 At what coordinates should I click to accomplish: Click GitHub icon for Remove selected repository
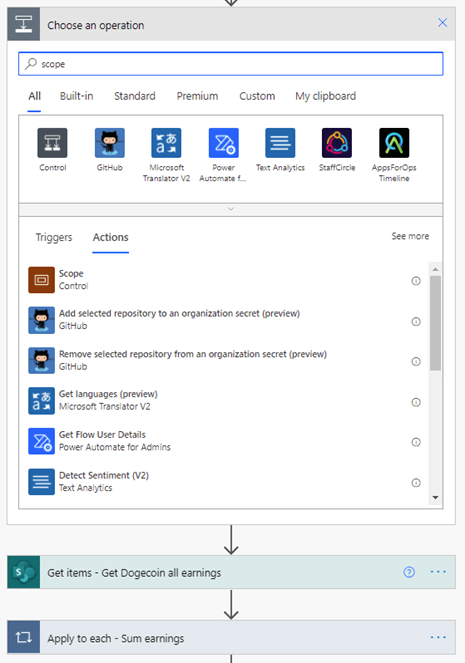[41, 361]
